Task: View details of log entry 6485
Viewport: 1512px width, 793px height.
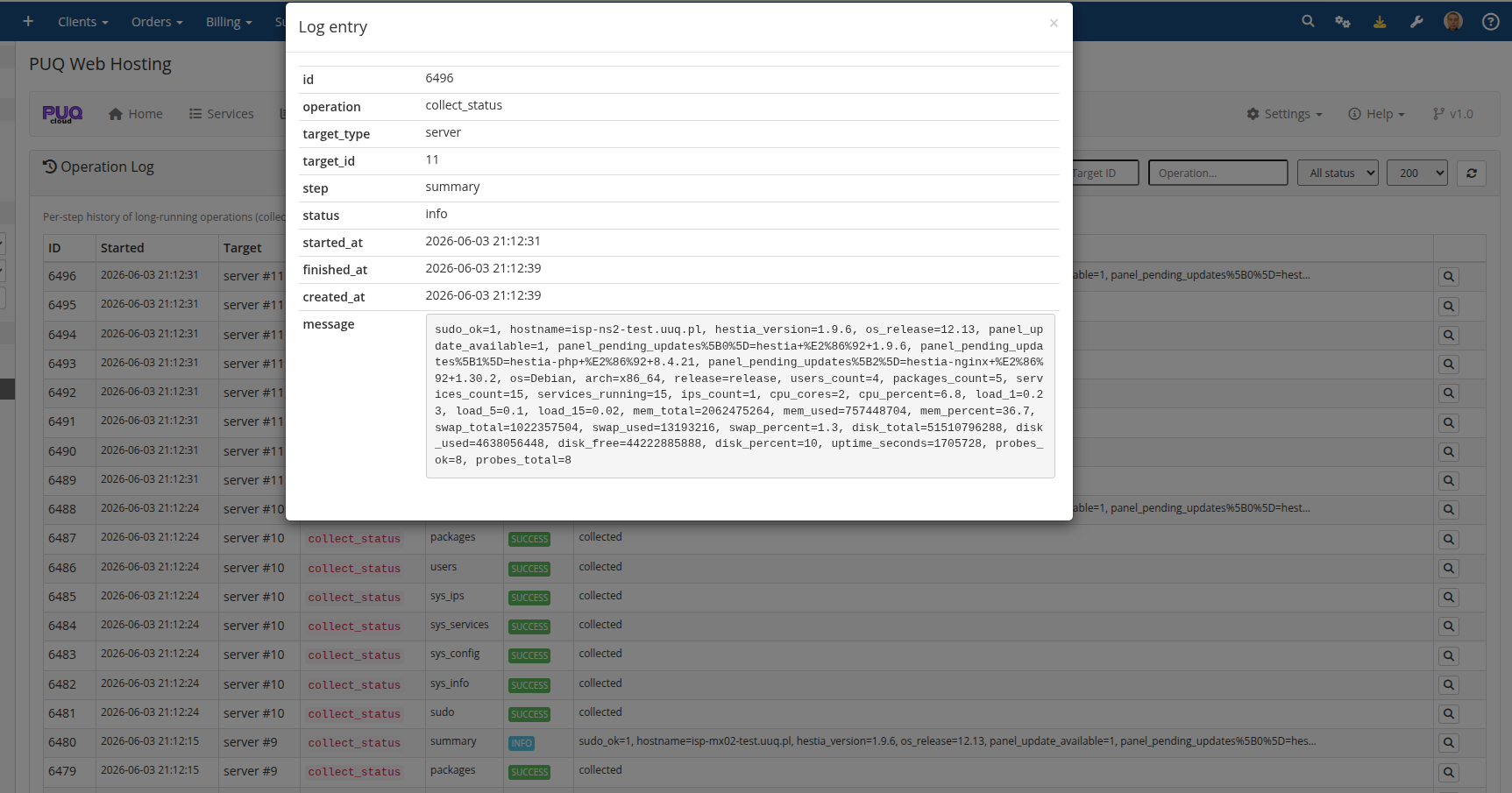Action: (x=1449, y=597)
